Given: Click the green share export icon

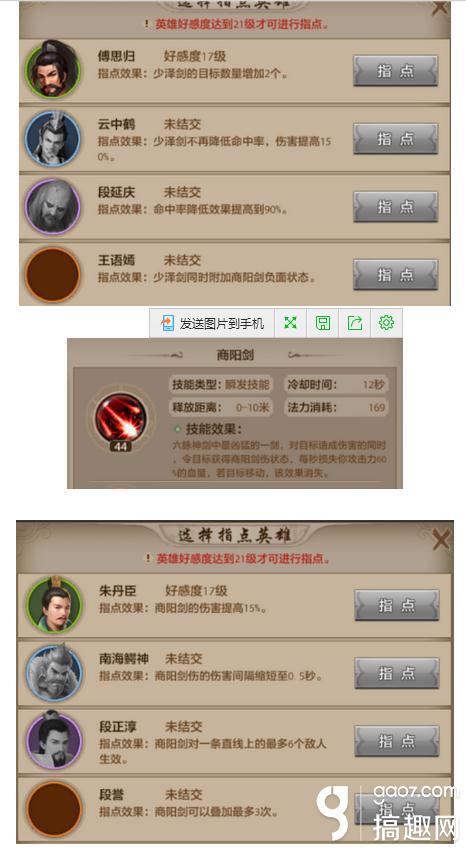Looking at the screenshot, I should [x=354, y=323].
